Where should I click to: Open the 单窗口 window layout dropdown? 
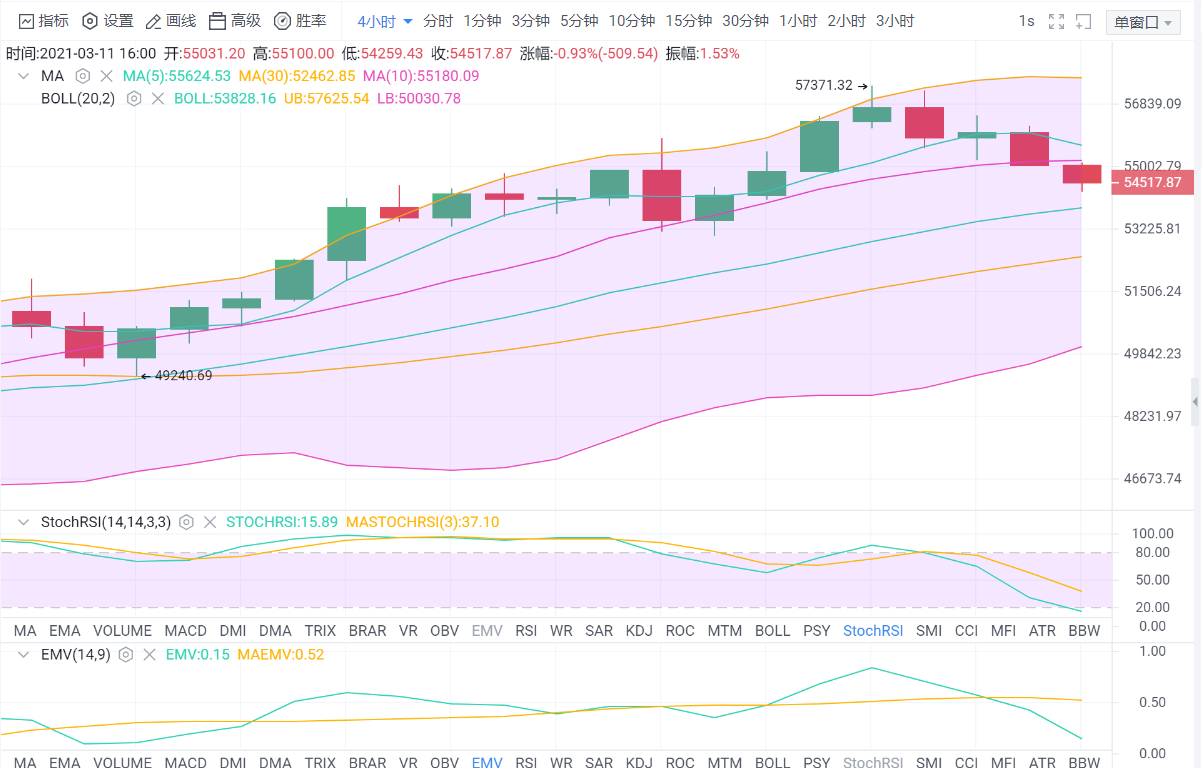[1143, 22]
